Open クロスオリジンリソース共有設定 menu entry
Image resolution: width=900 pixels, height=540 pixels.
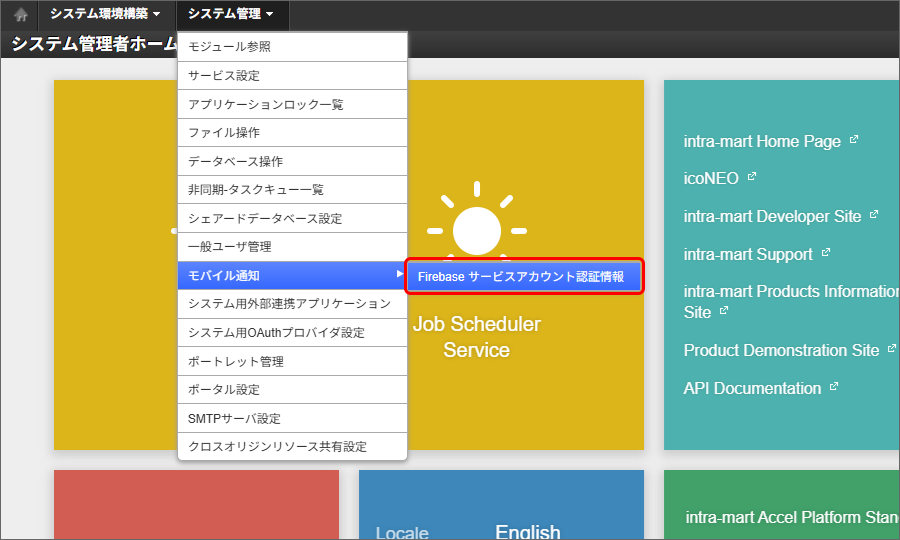278,447
